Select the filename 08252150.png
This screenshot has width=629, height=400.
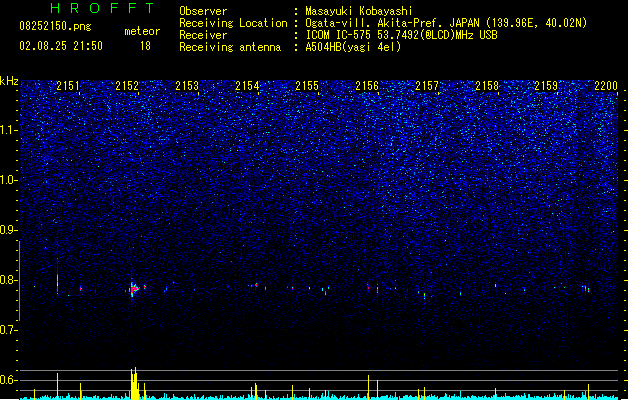55,26
